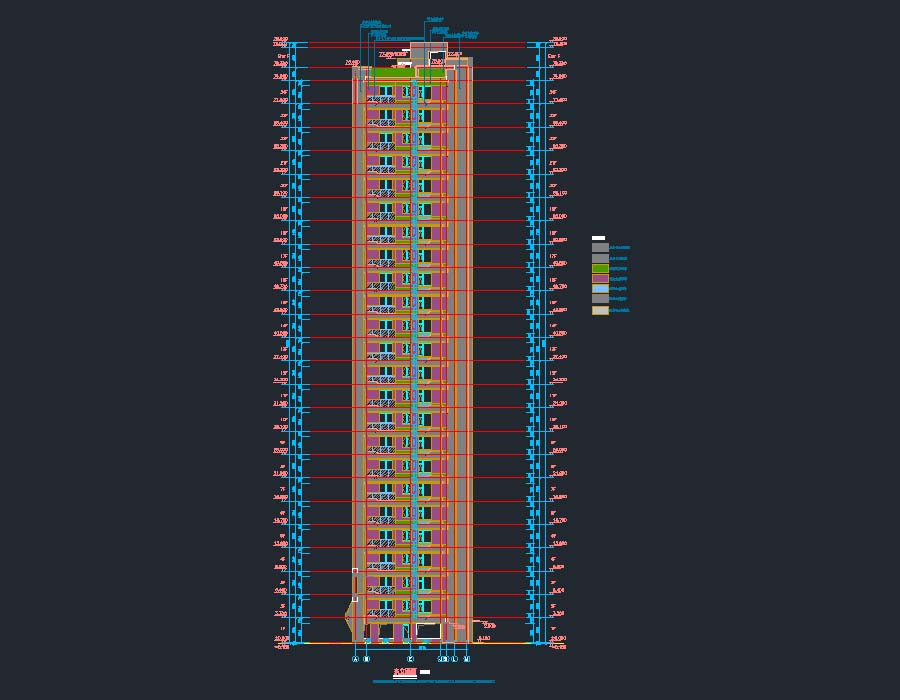Click the blue note line under title

click(x=433, y=682)
